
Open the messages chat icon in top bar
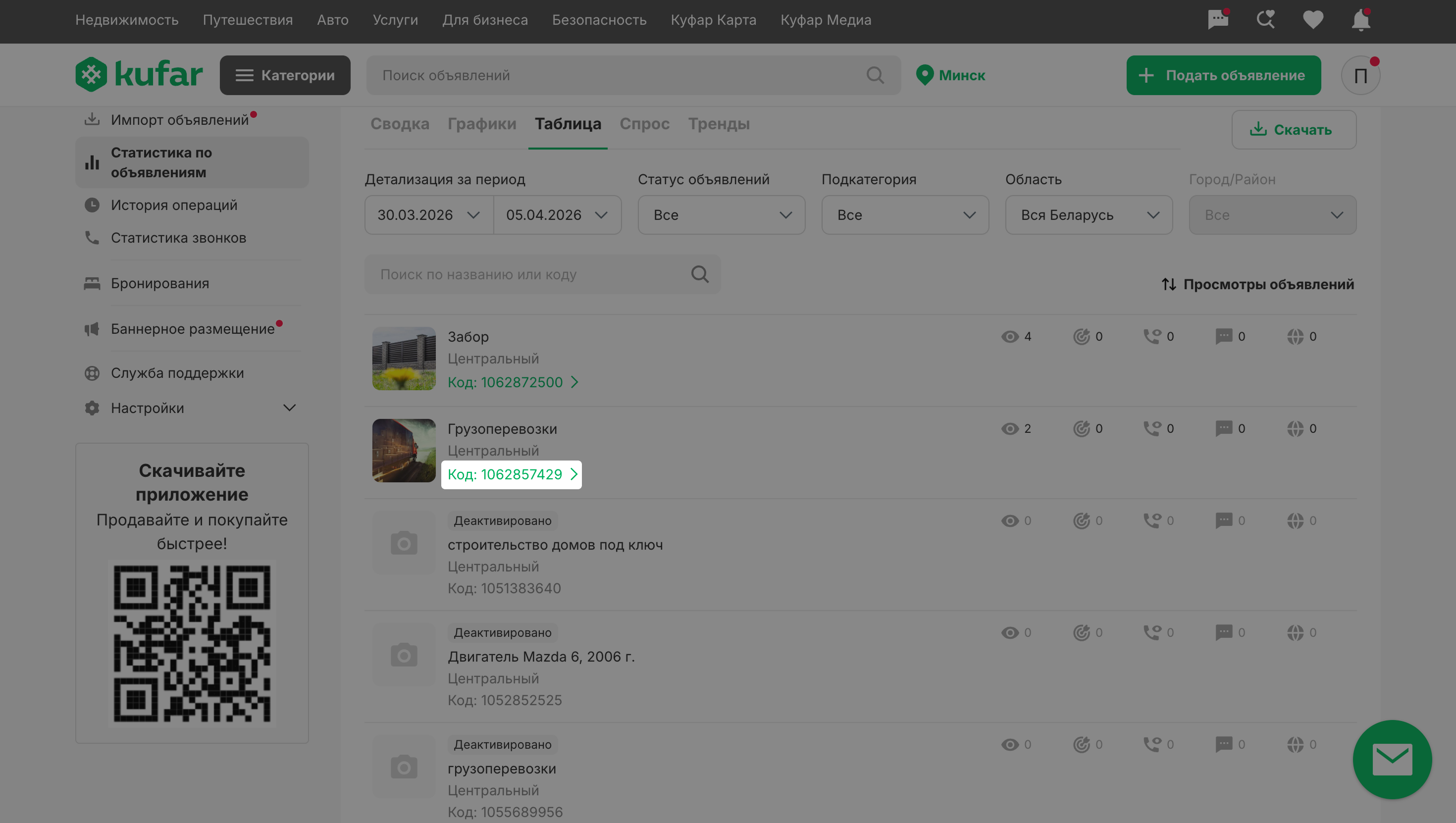(x=1218, y=20)
